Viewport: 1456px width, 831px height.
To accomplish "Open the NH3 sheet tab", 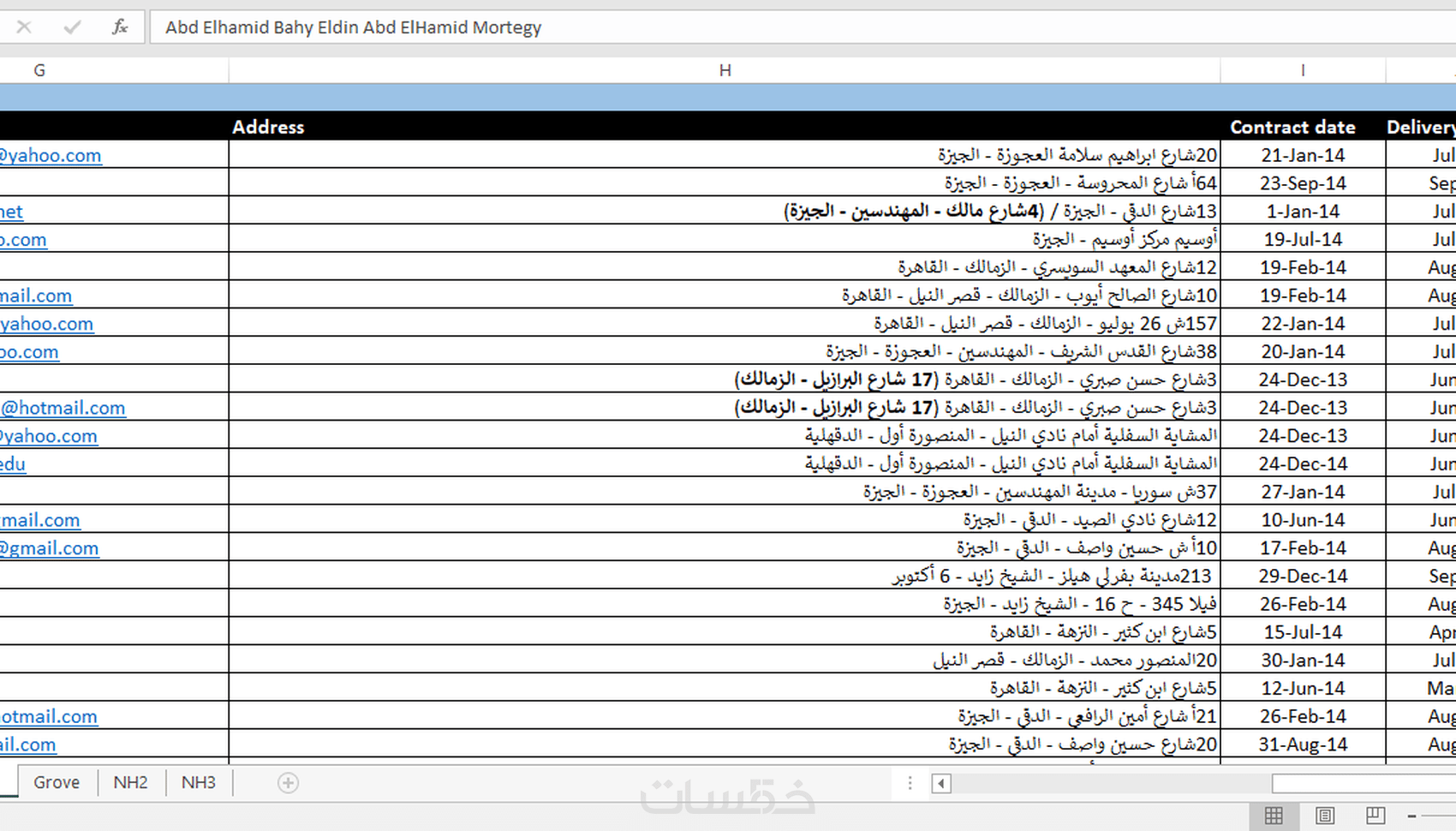I will coord(199,782).
